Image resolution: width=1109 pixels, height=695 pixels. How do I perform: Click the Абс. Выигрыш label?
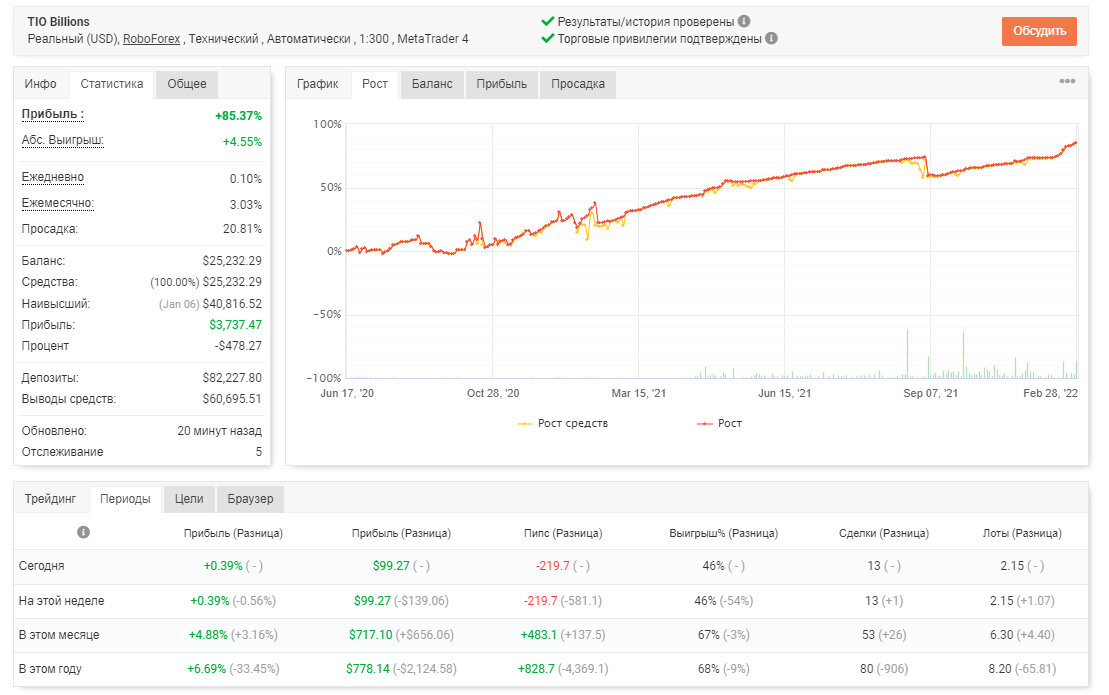pos(62,141)
